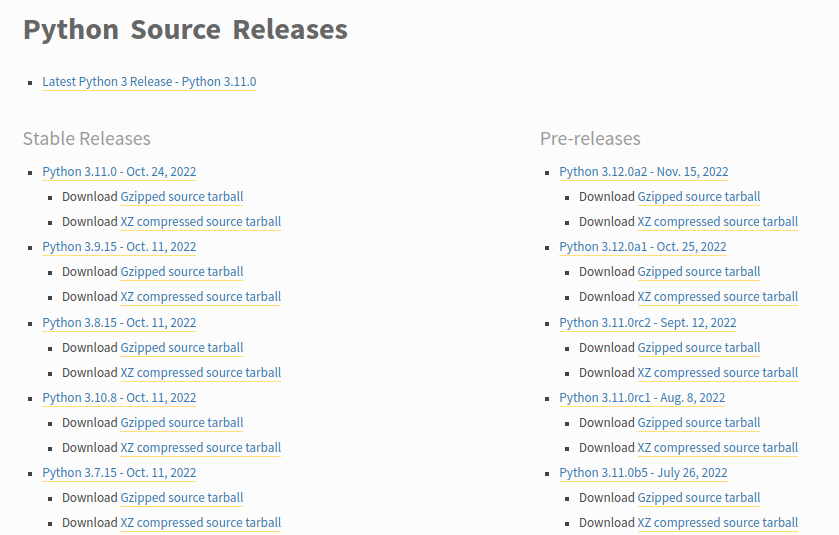Open Python 3.8.15 - Oct. 11, 2022 release
839x535 pixels.
point(119,323)
